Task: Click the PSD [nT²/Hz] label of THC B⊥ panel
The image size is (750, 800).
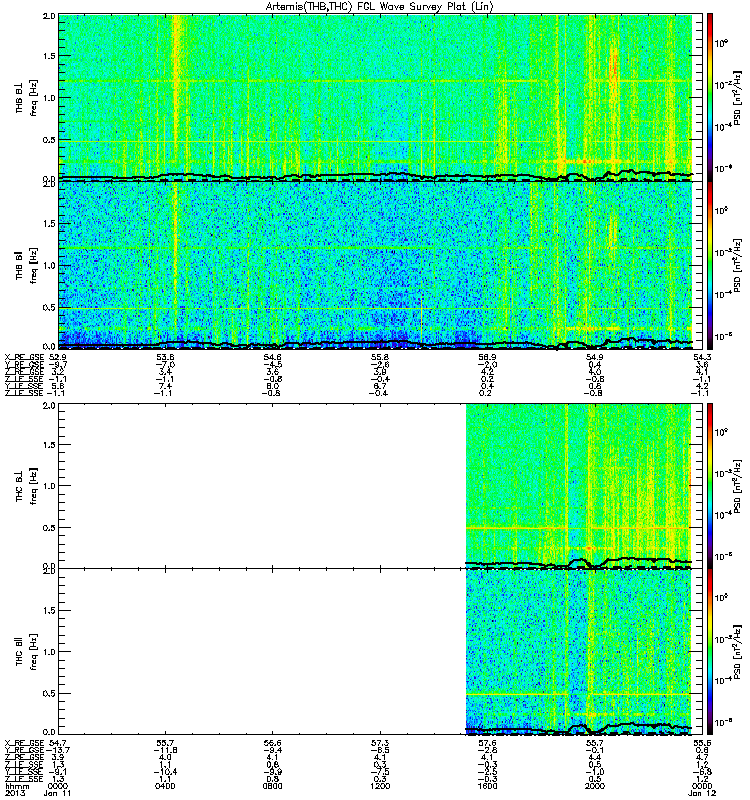Action: [x=738, y=486]
